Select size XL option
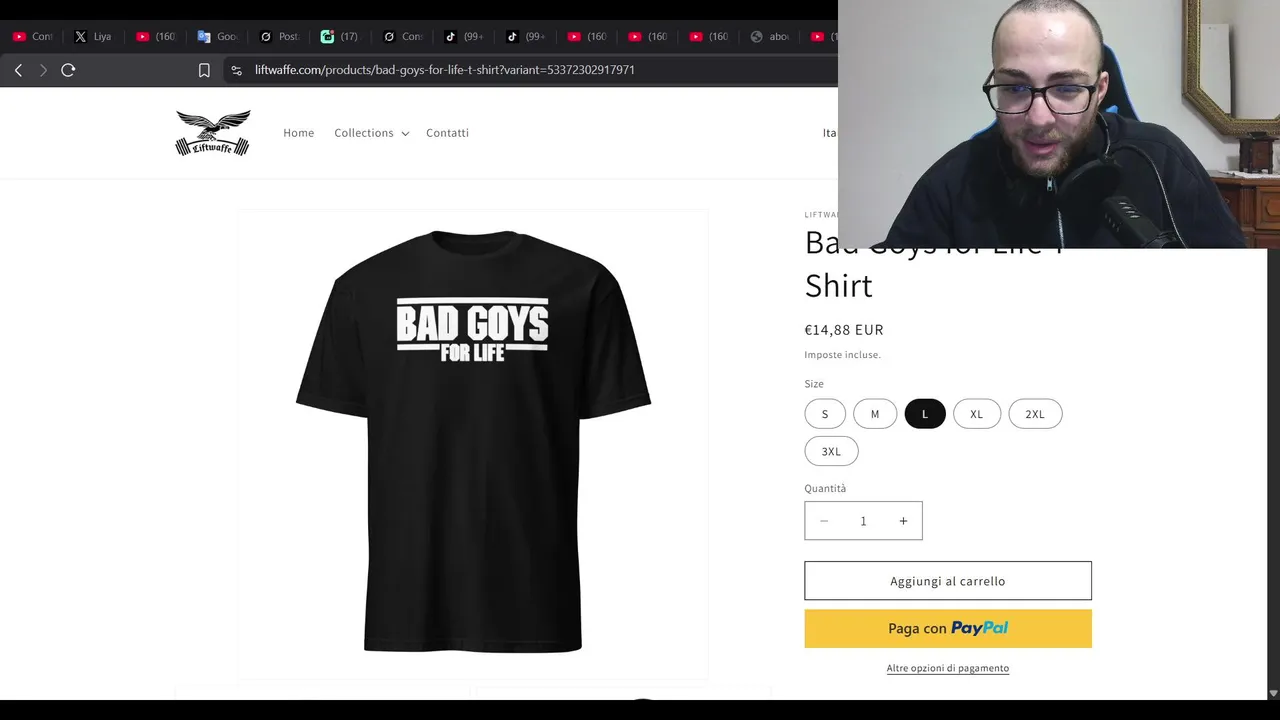The height and width of the screenshot is (720, 1280). coord(977,414)
